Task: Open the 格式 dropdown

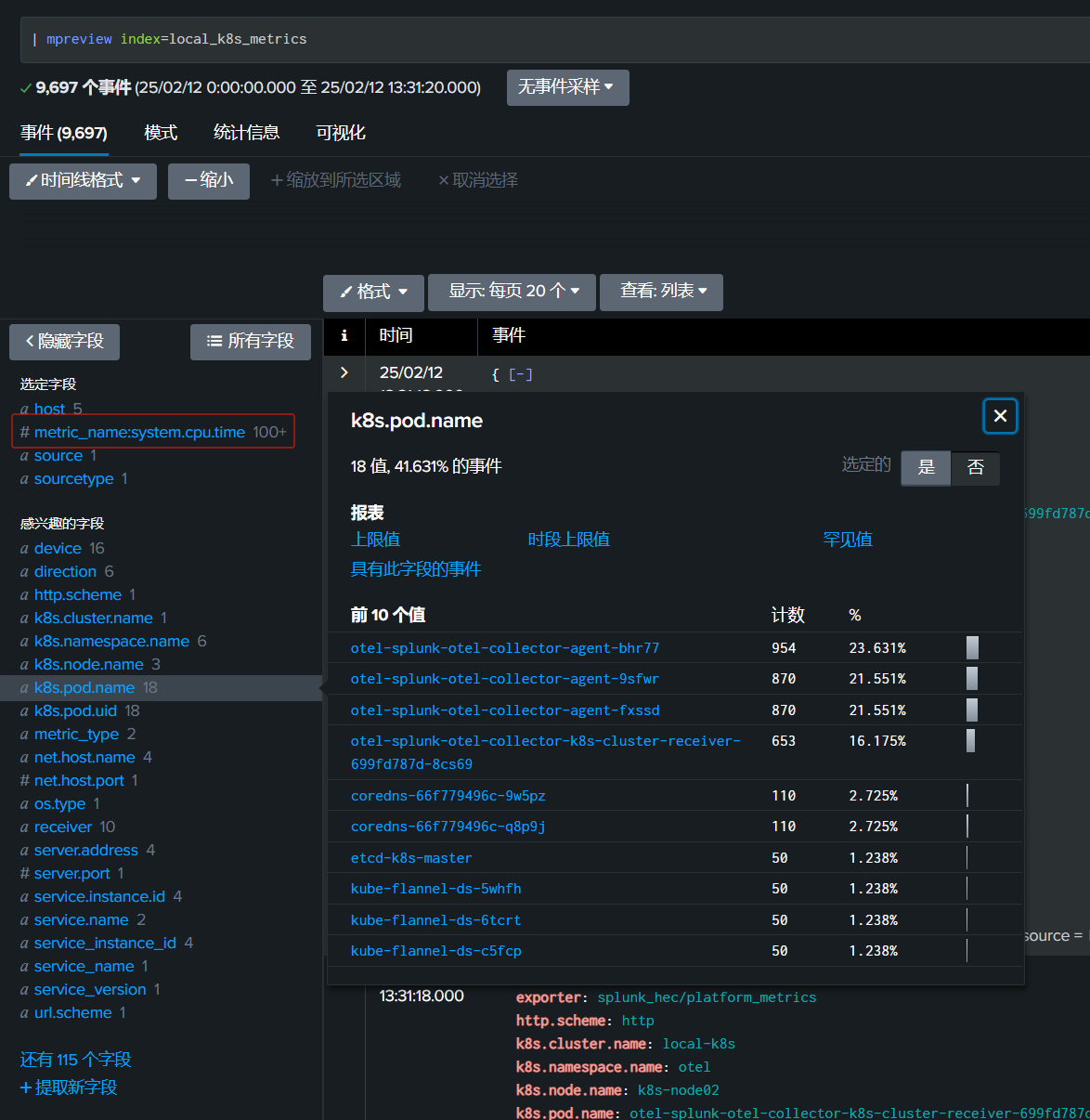Action: pyautogui.click(x=373, y=292)
